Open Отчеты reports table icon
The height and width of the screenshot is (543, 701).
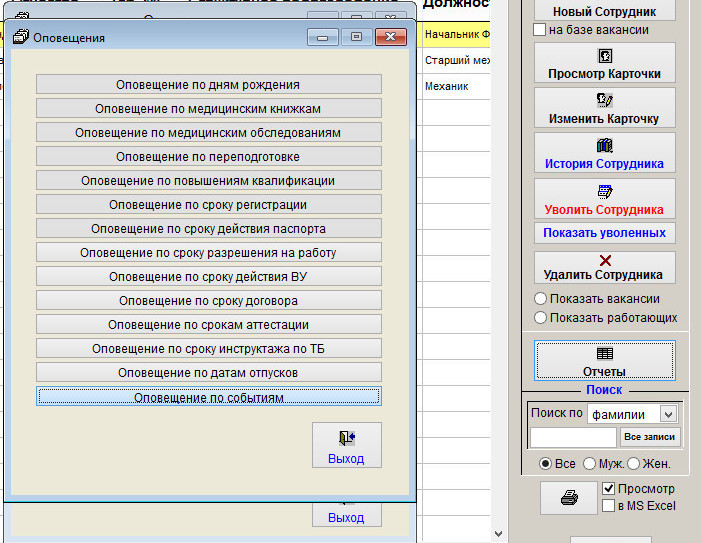pos(604,353)
